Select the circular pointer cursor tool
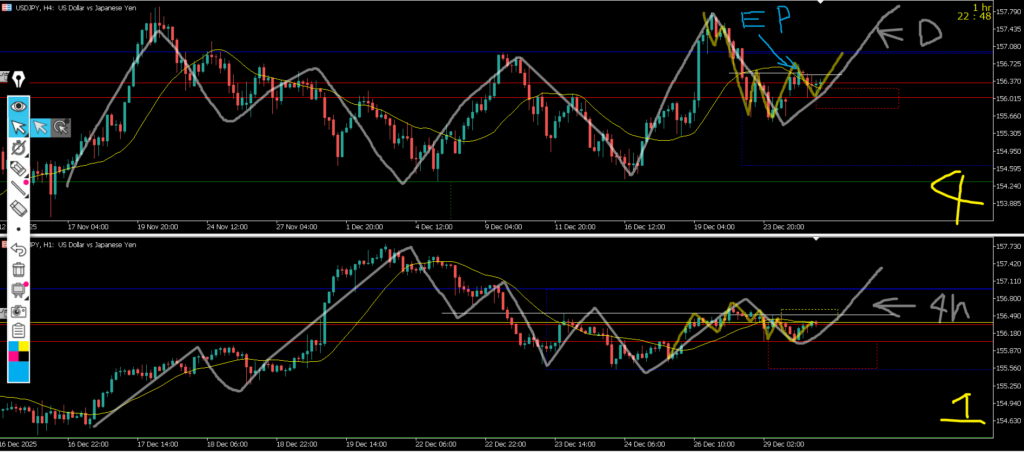1024x452 pixels. [x=61, y=127]
